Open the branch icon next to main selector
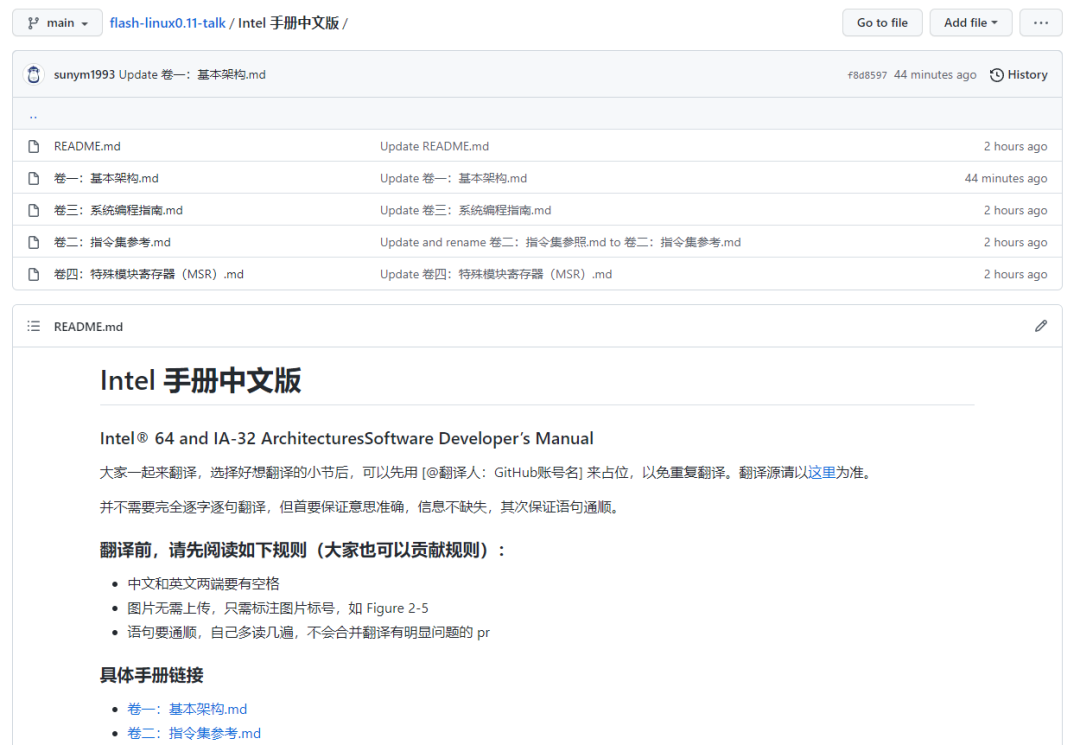 [32, 22]
